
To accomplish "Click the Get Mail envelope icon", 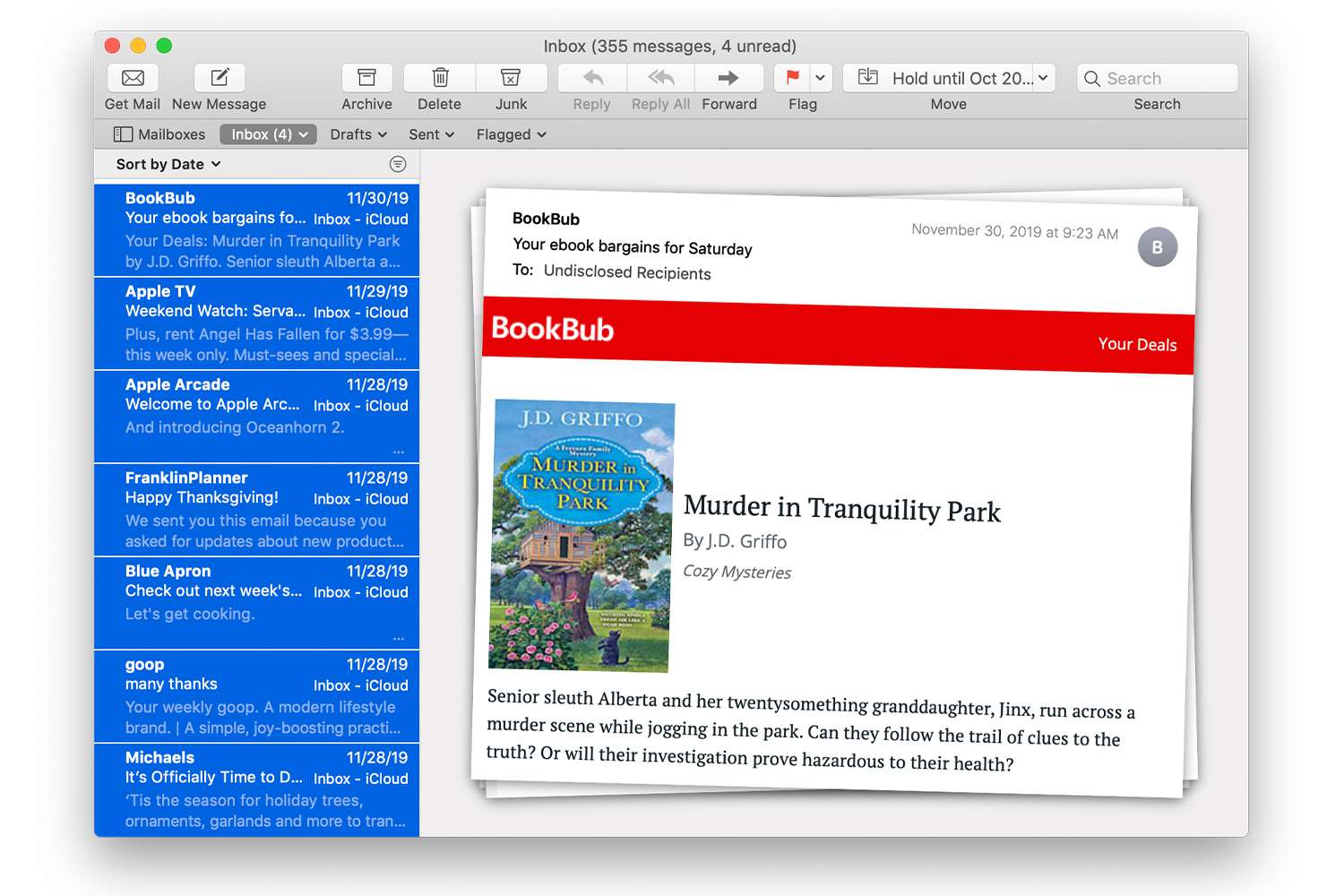I will point(133,78).
